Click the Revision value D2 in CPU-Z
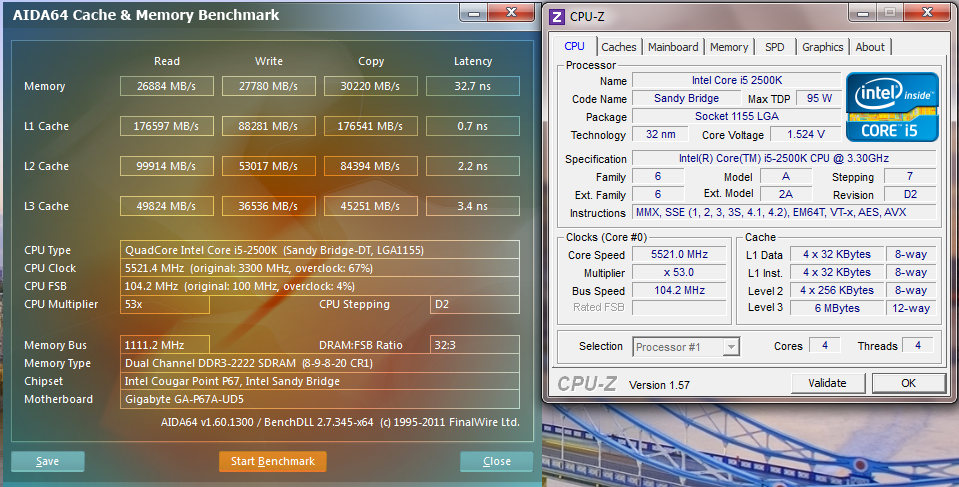The image size is (959, 487). click(x=910, y=195)
